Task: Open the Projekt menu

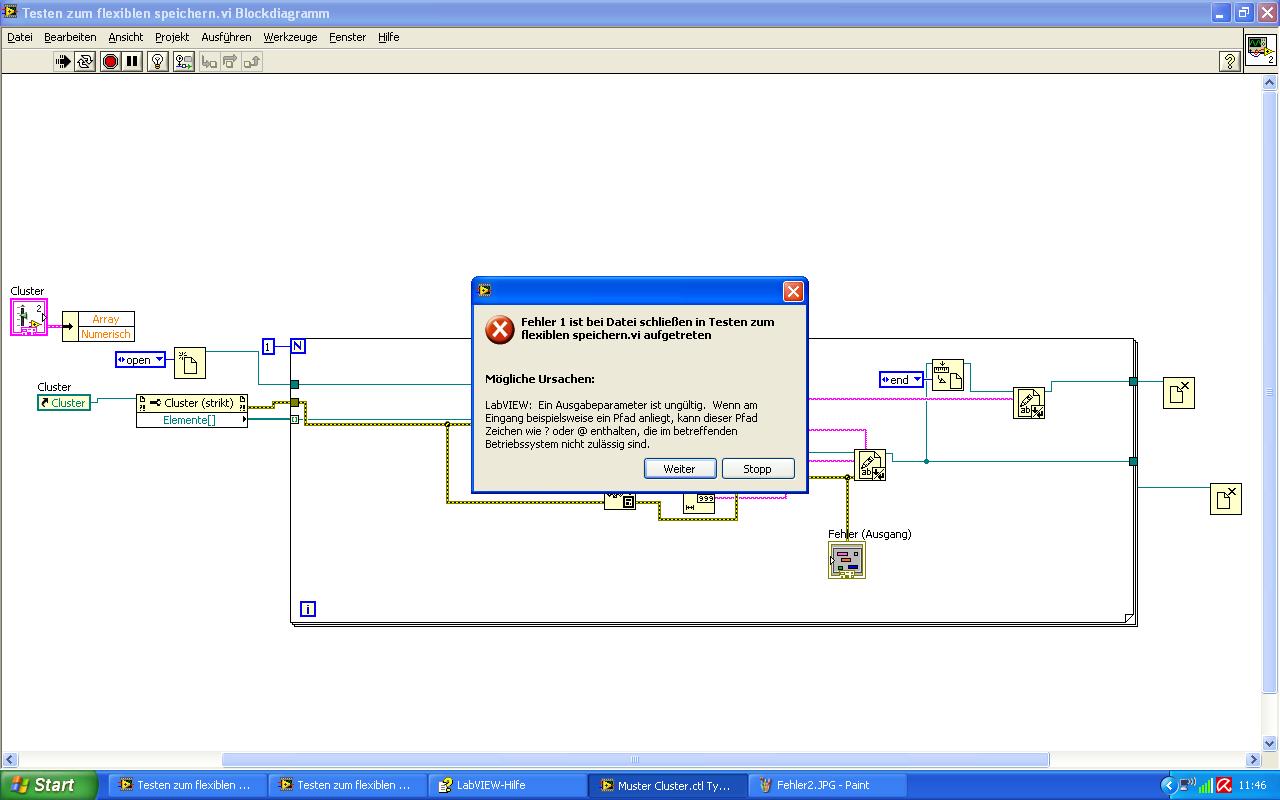Action: 172,37
